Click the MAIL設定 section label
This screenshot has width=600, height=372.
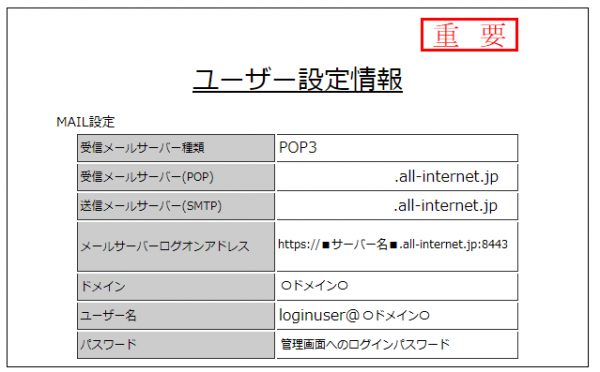click(x=85, y=122)
